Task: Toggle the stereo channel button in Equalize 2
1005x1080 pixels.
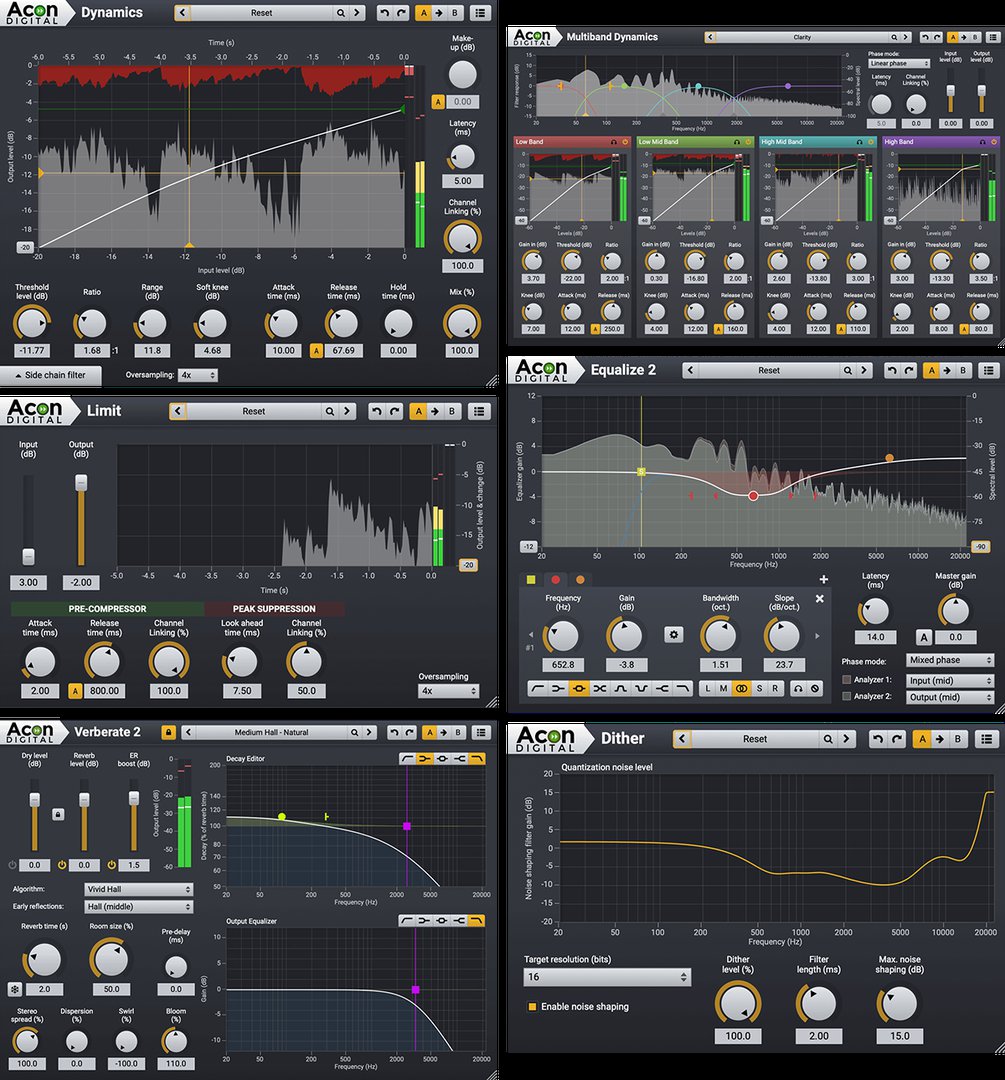Action: (740, 688)
